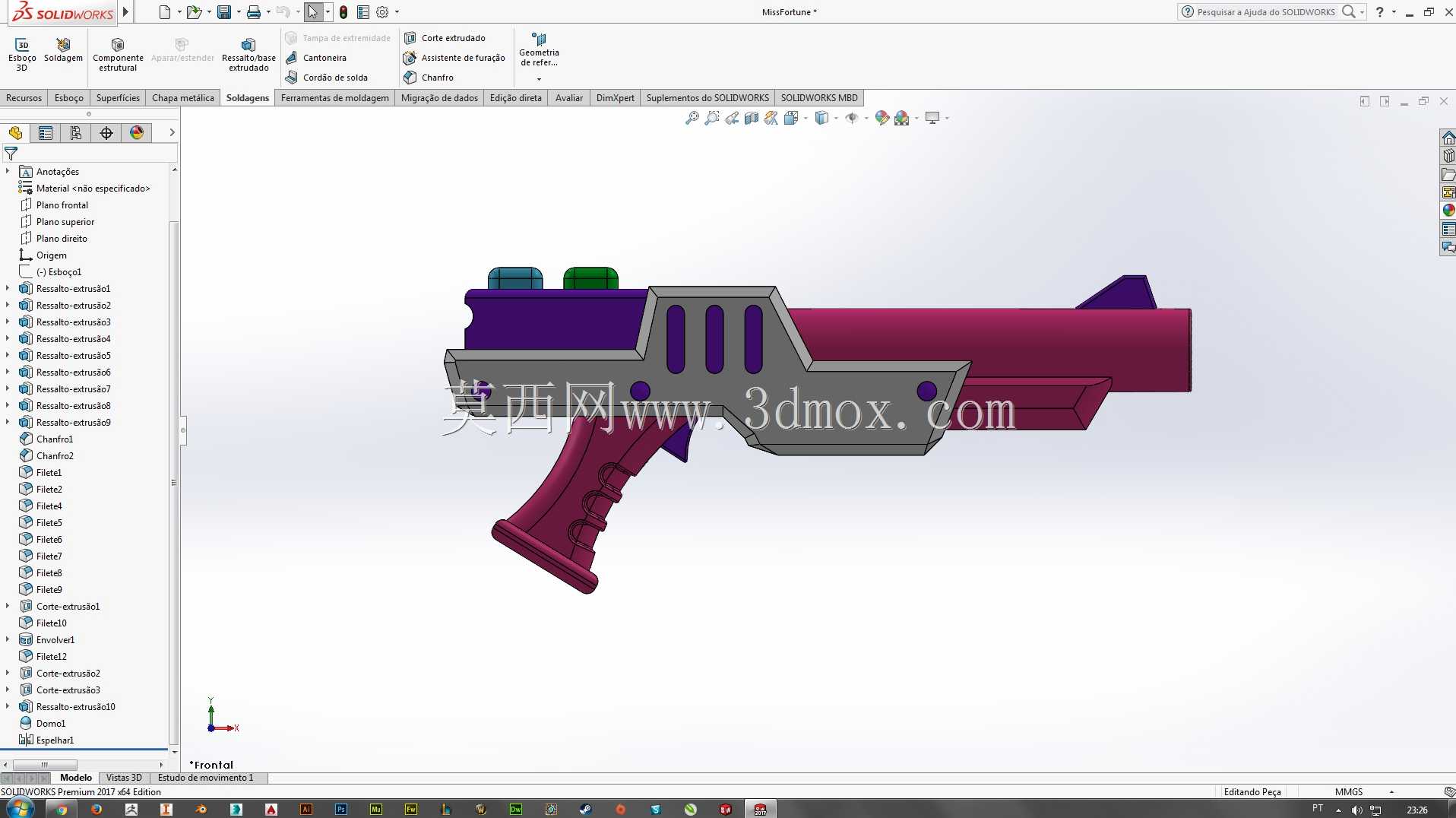Image resolution: width=1456 pixels, height=818 pixels.
Task: Open the FeatureManager design tree tab
Action: (x=15, y=133)
